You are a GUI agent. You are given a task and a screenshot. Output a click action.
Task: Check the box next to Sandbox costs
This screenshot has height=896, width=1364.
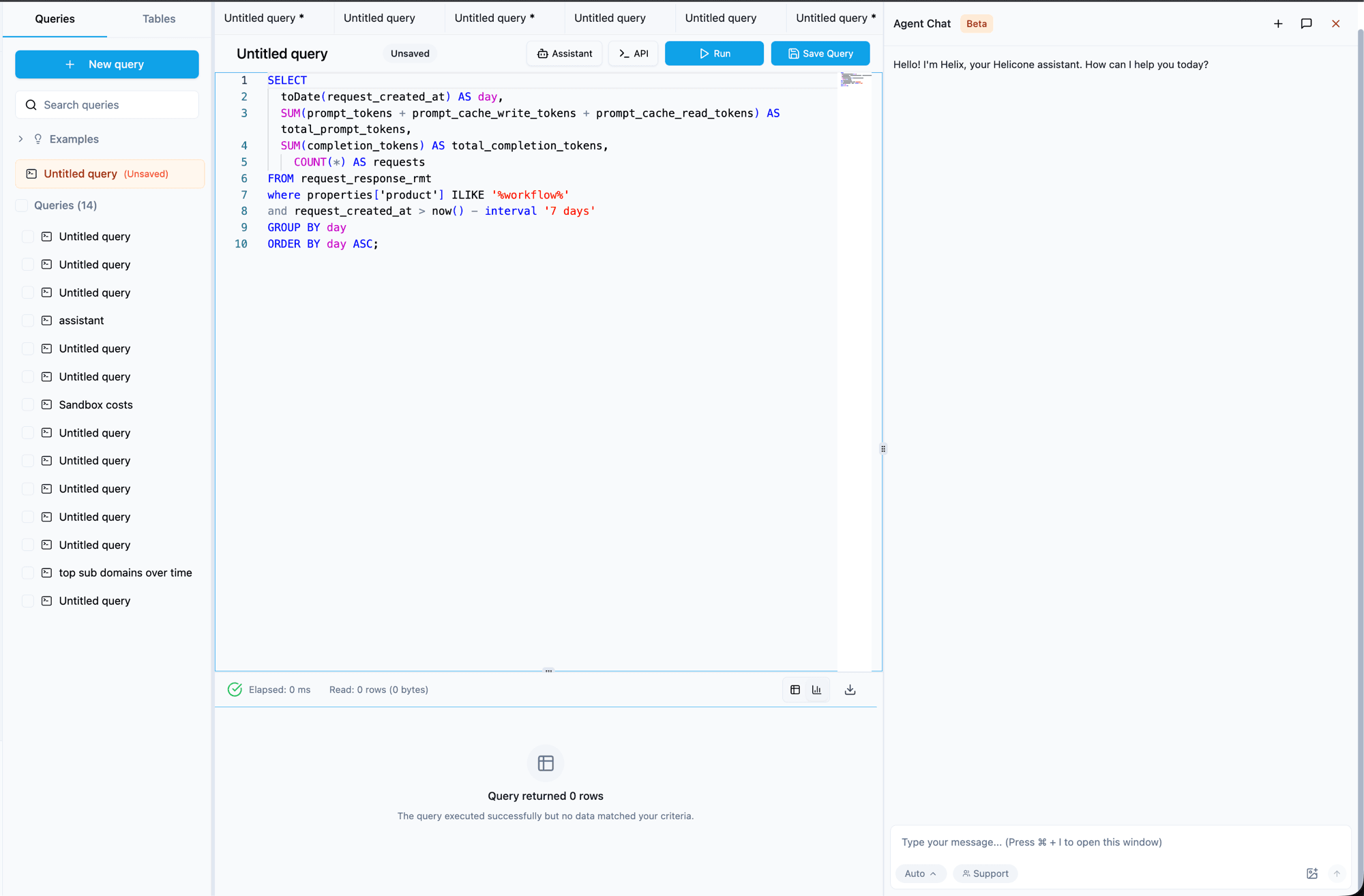[x=28, y=404]
